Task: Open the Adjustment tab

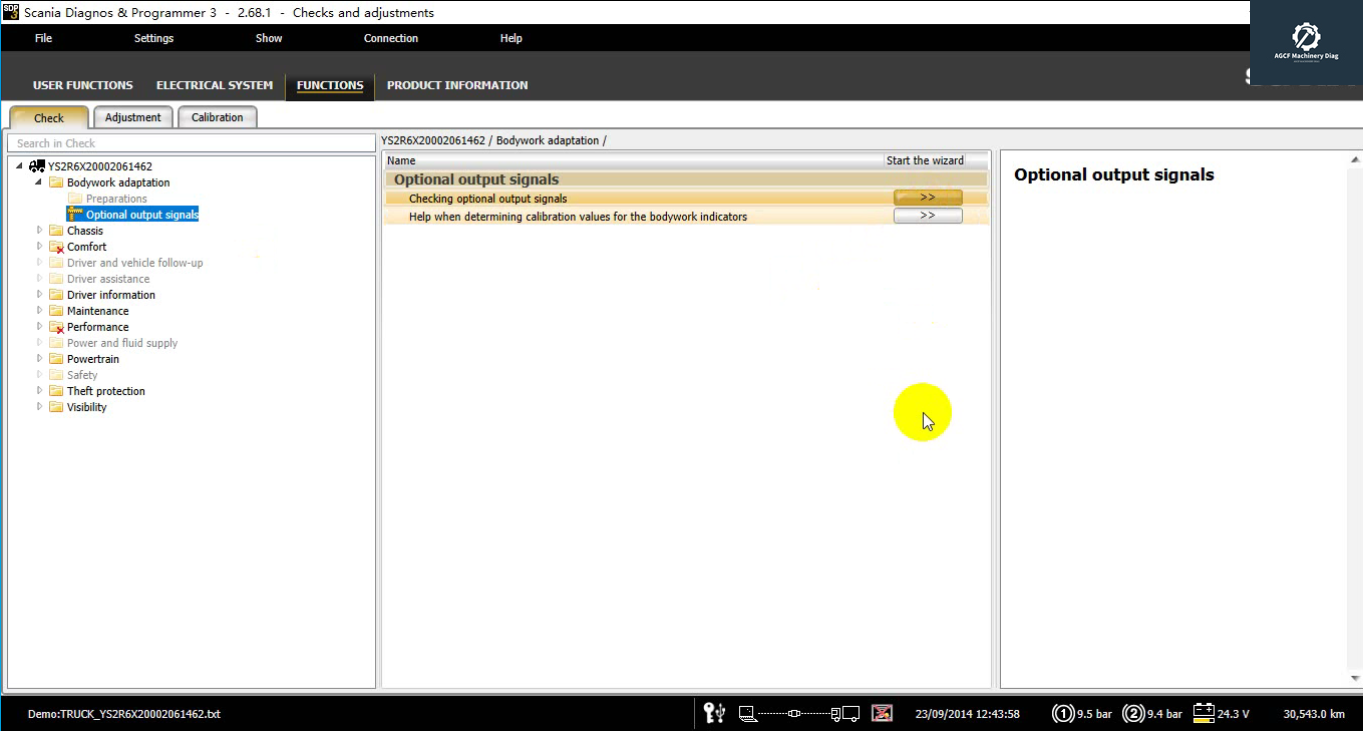Action: (133, 117)
